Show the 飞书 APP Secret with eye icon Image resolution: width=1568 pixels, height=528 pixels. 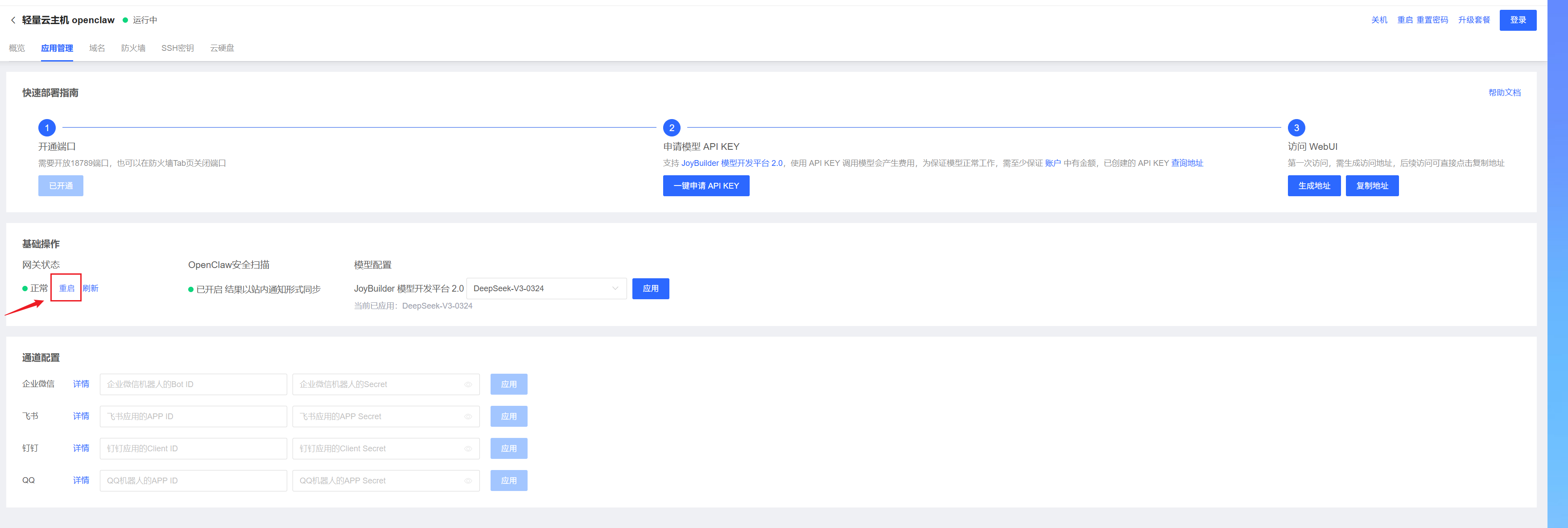pyautogui.click(x=468, y=417)
